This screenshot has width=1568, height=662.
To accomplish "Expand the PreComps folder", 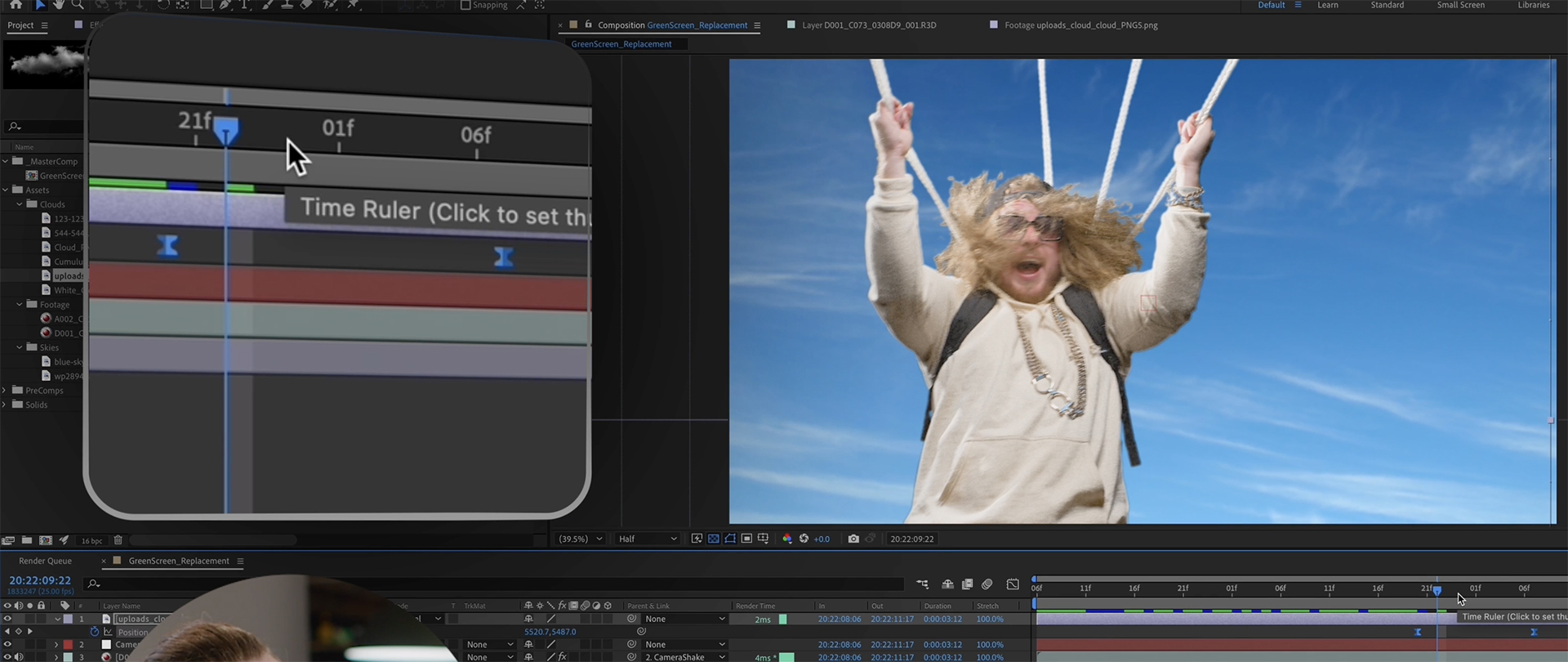I will click(5, 390).
